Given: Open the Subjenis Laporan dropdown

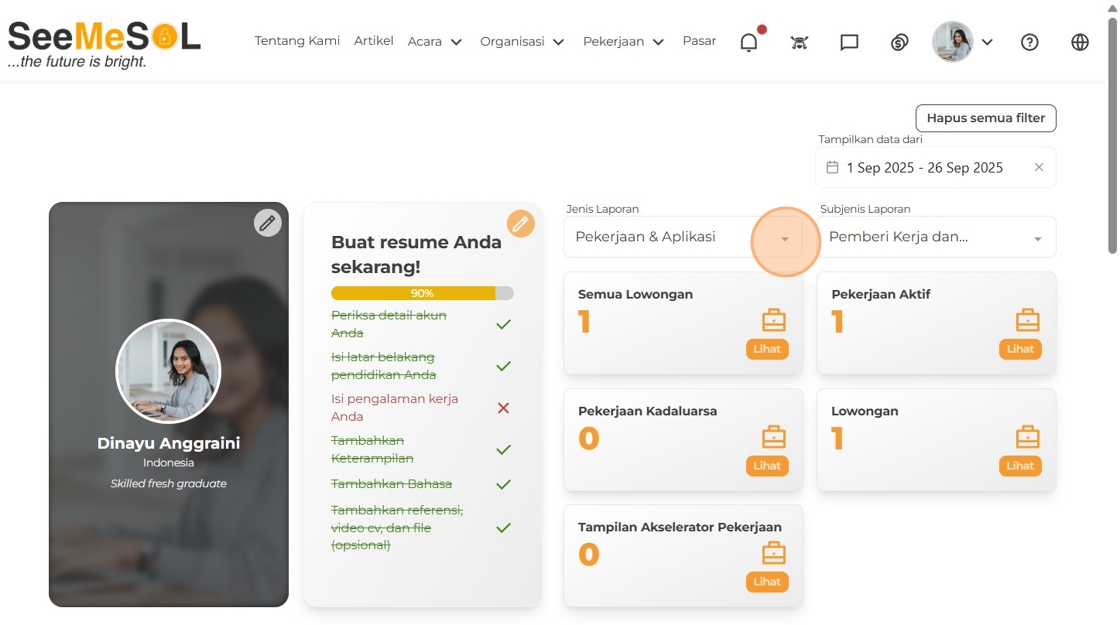Looking at the screenshot, I should click(1037, 238).
